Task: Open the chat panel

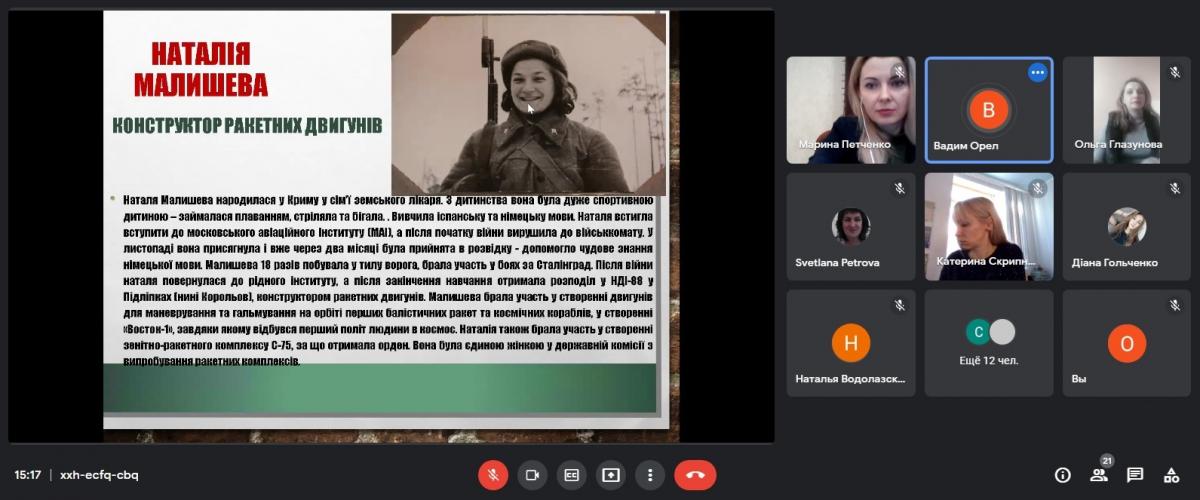Action: 1135,475
